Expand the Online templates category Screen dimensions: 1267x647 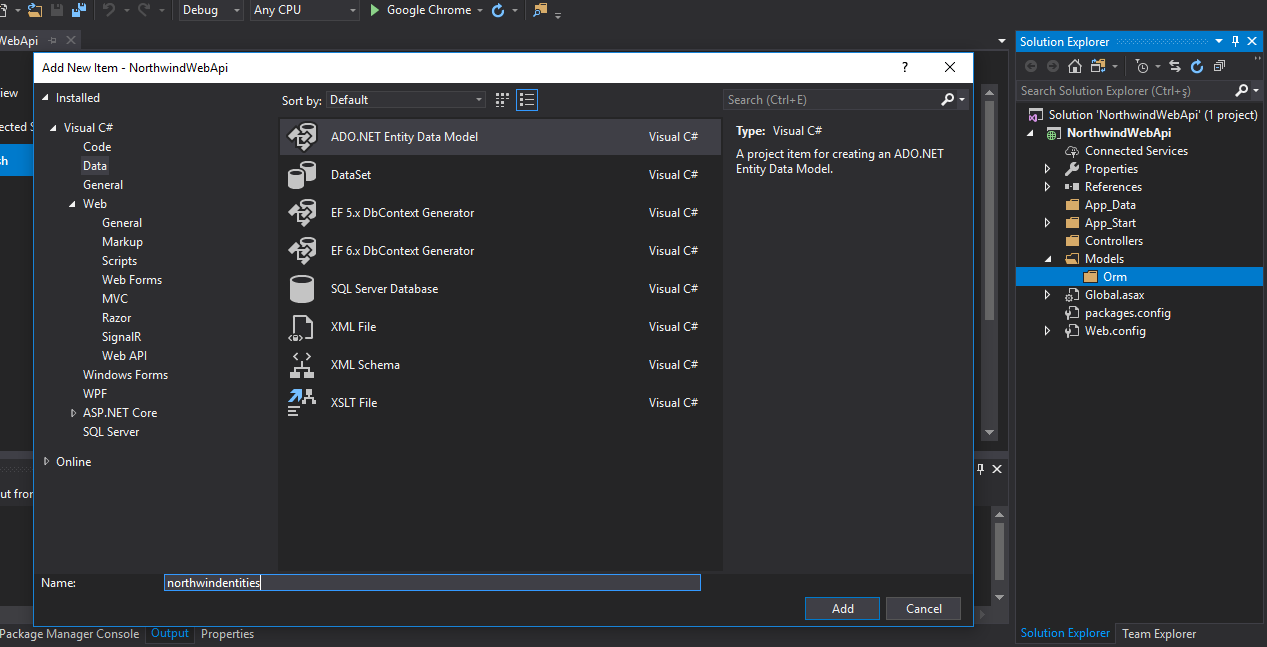click(x=46, y=462)
